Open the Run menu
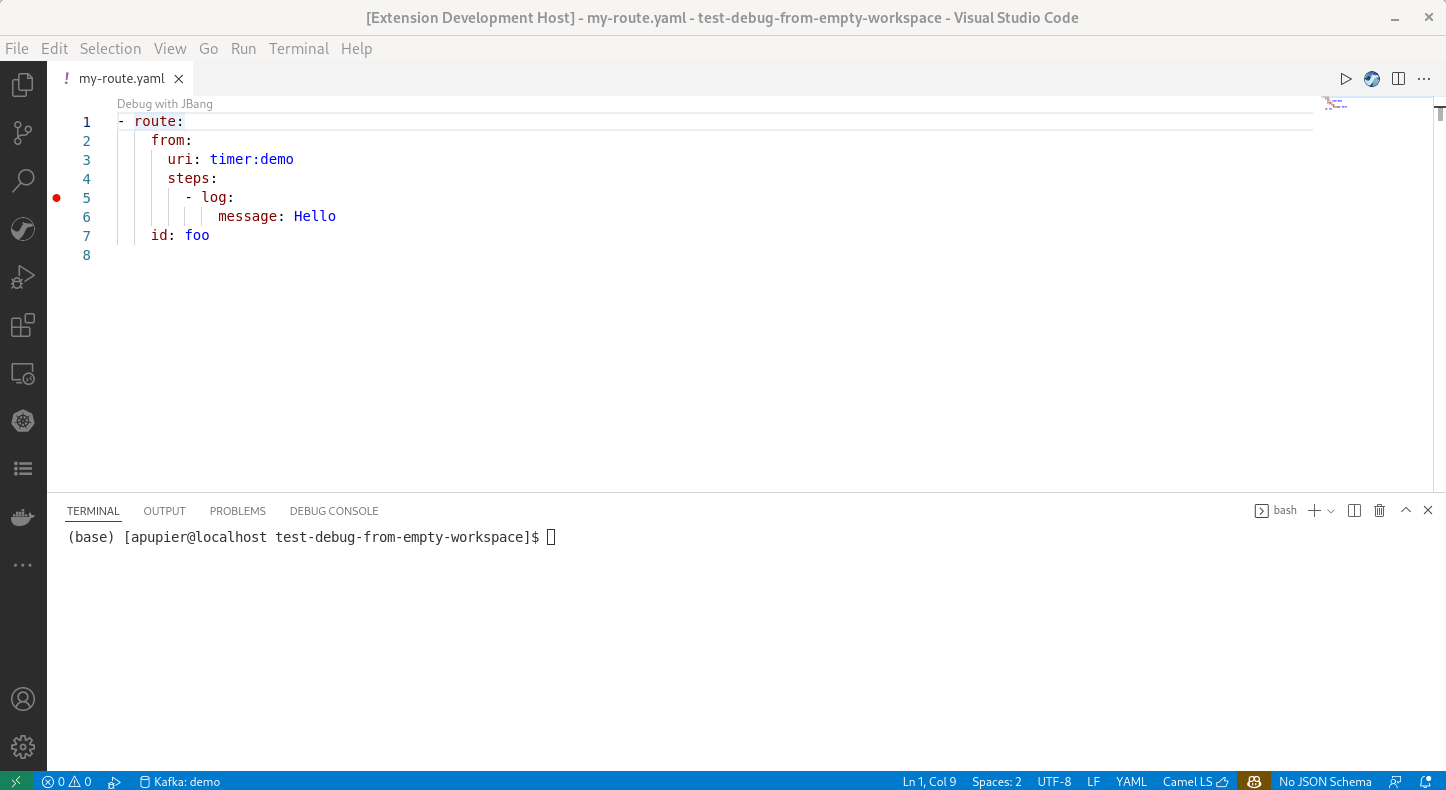1446x790 pixels. click(x=243, y=48)
